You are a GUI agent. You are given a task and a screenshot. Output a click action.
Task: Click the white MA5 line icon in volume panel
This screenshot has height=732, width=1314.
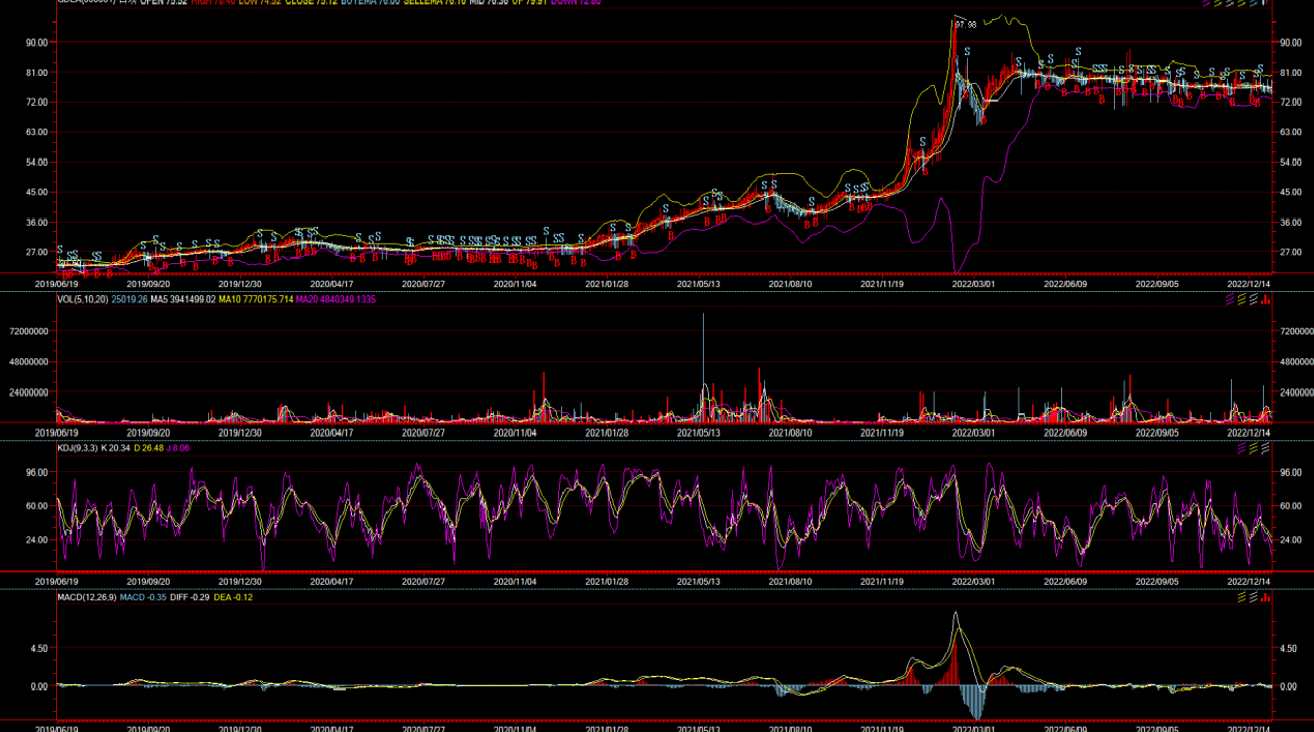(x=1254, y=299)
